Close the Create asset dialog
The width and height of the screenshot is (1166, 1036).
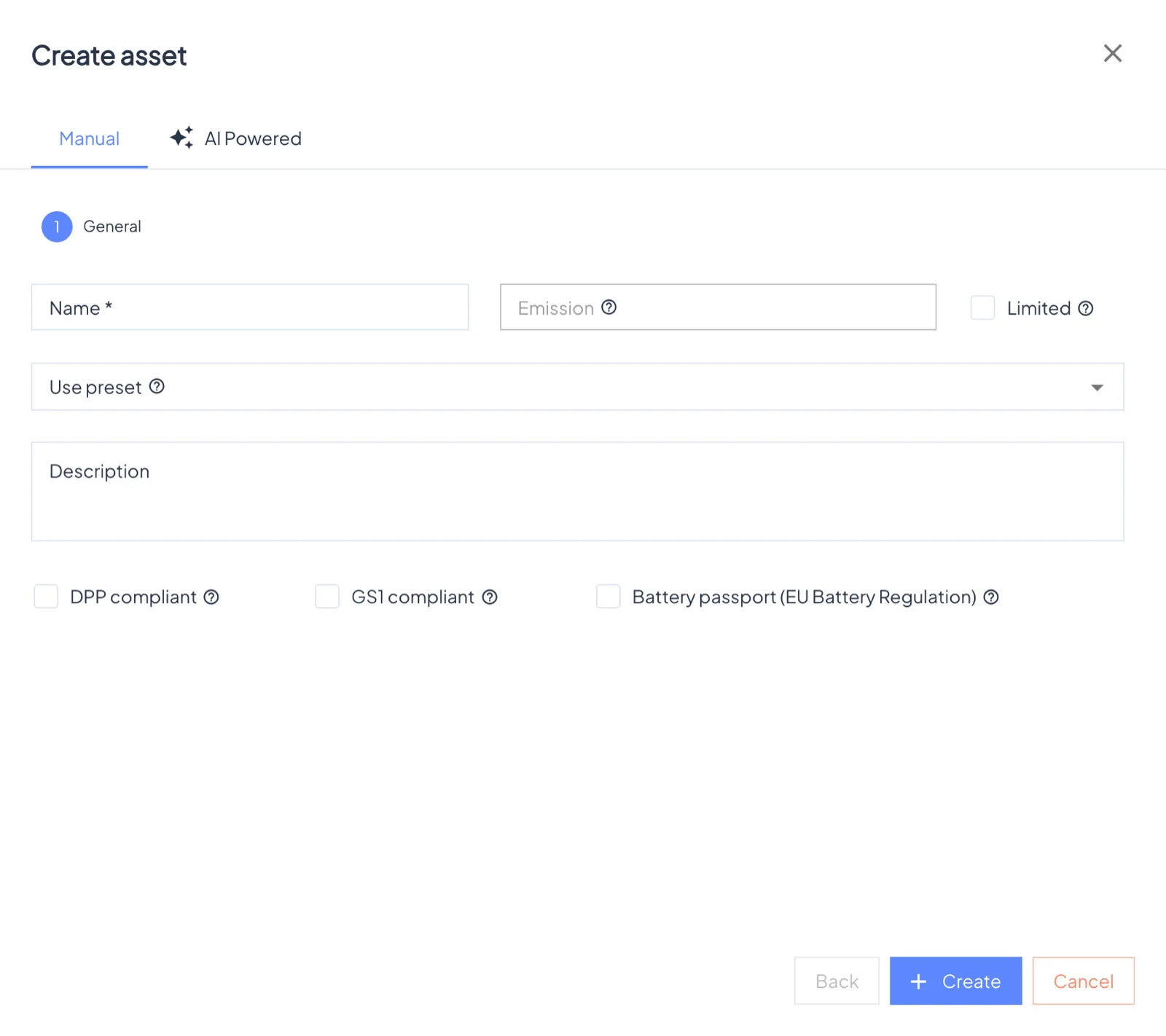1112,53
